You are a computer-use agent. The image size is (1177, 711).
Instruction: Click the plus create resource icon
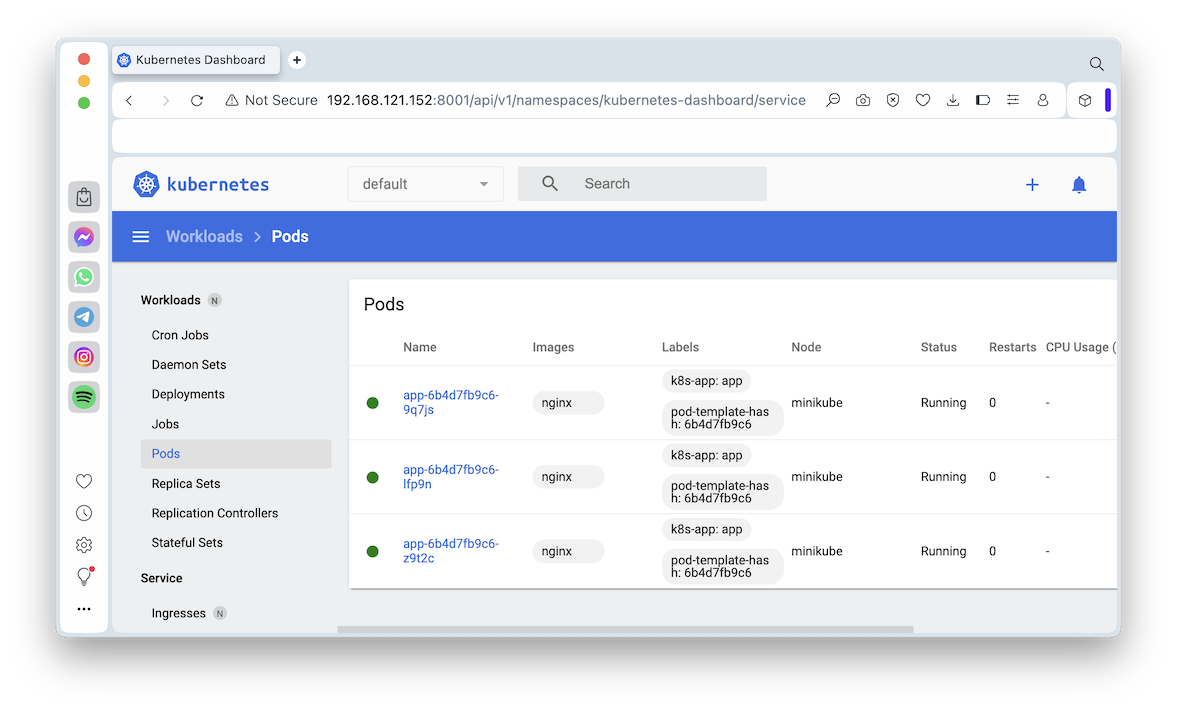click(x=1032, y=185)
